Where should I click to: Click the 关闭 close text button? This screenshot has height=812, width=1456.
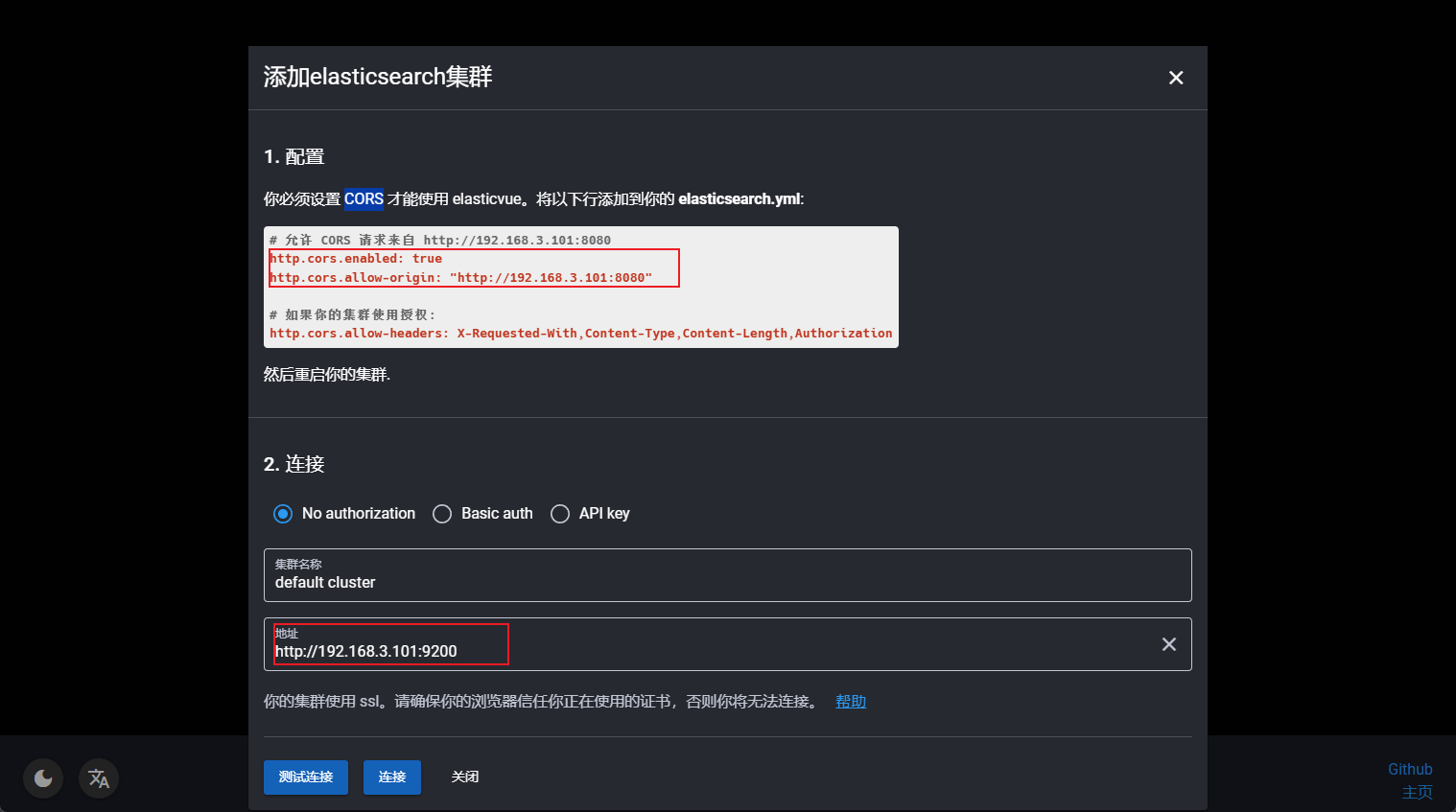pos(465,777)
